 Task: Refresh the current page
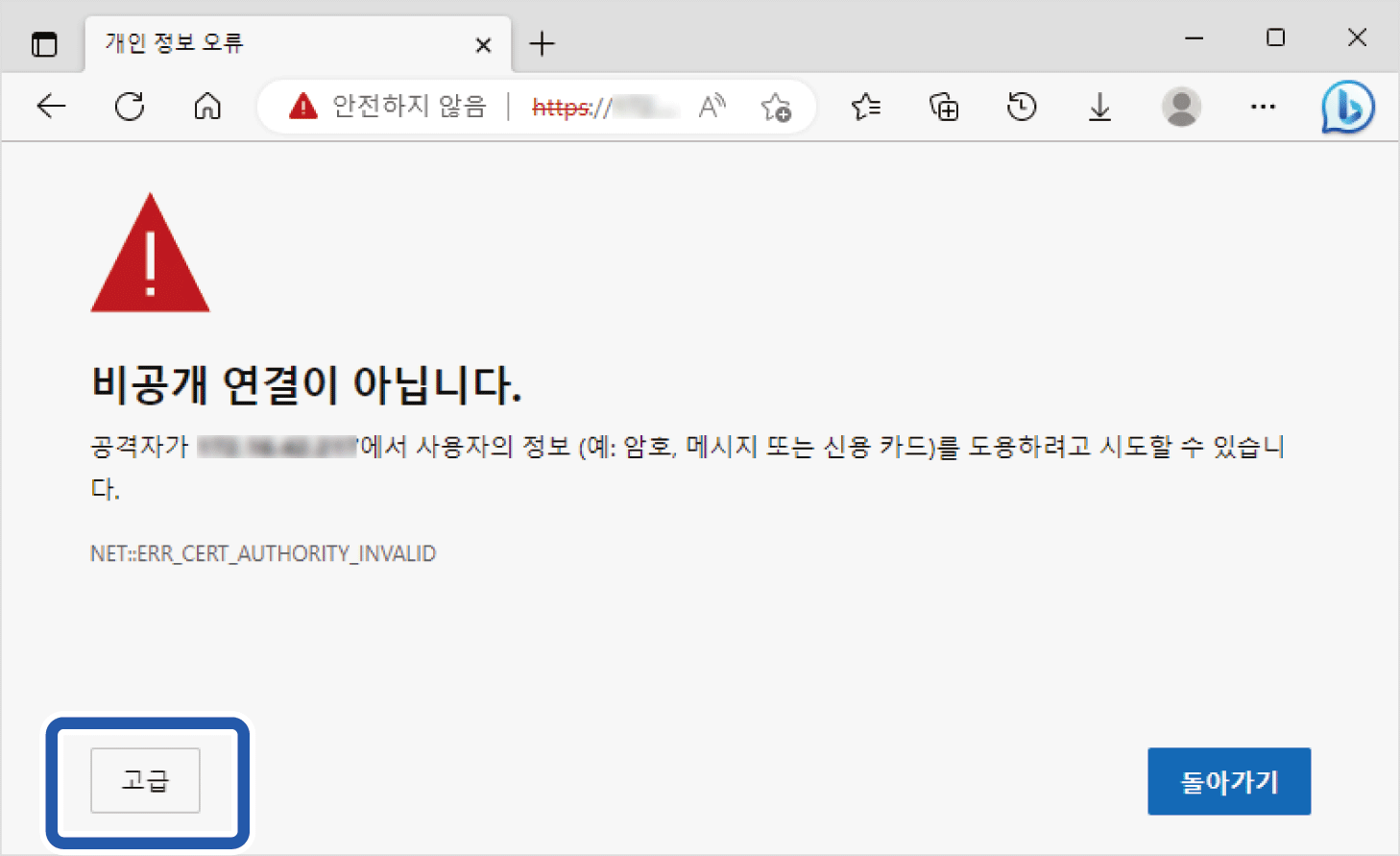(130, 107)
